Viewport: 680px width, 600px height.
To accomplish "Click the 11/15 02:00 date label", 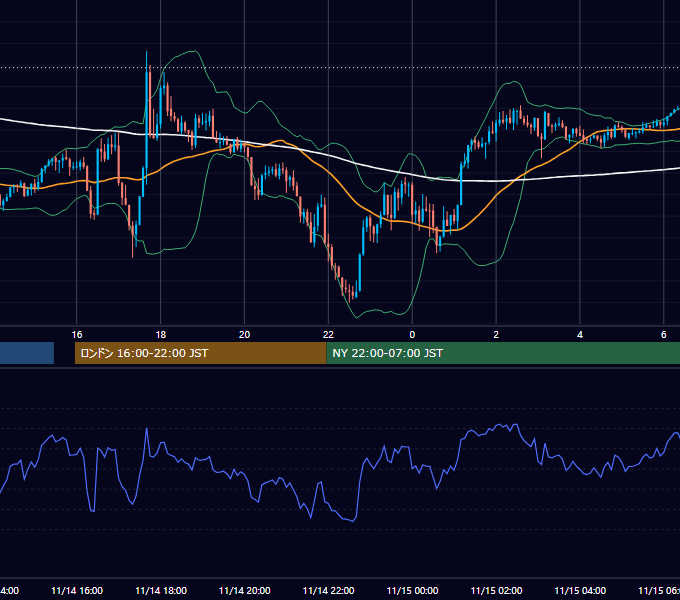I will tap(496, 590).
